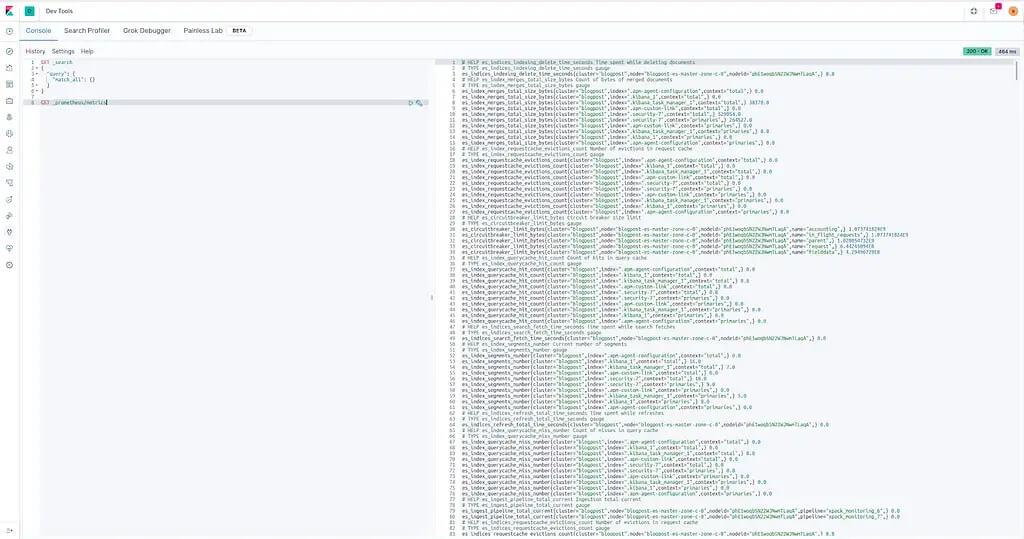This screenshot has width=1024, height=539.
Task: Switch to the Search Profiler tab
Action: [x=87, y=31]
